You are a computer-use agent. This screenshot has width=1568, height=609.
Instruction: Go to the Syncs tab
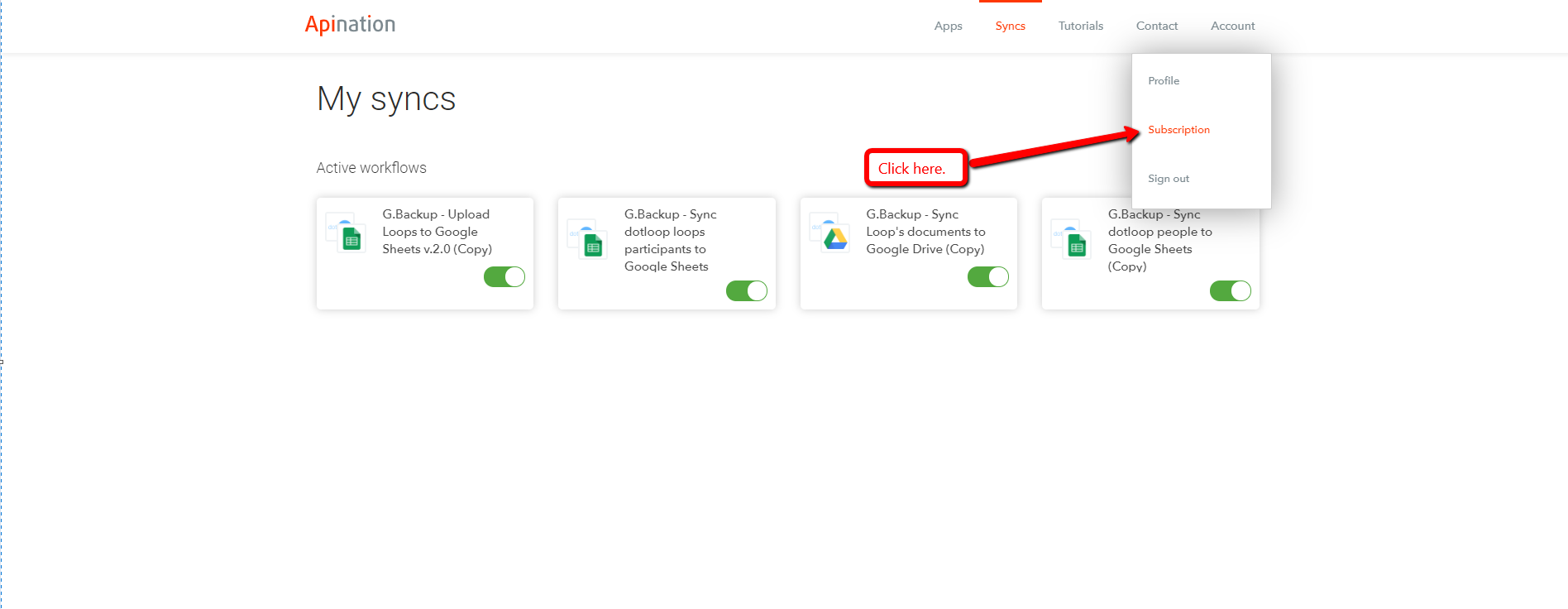pyautogui.click(x=1010, y=26)
